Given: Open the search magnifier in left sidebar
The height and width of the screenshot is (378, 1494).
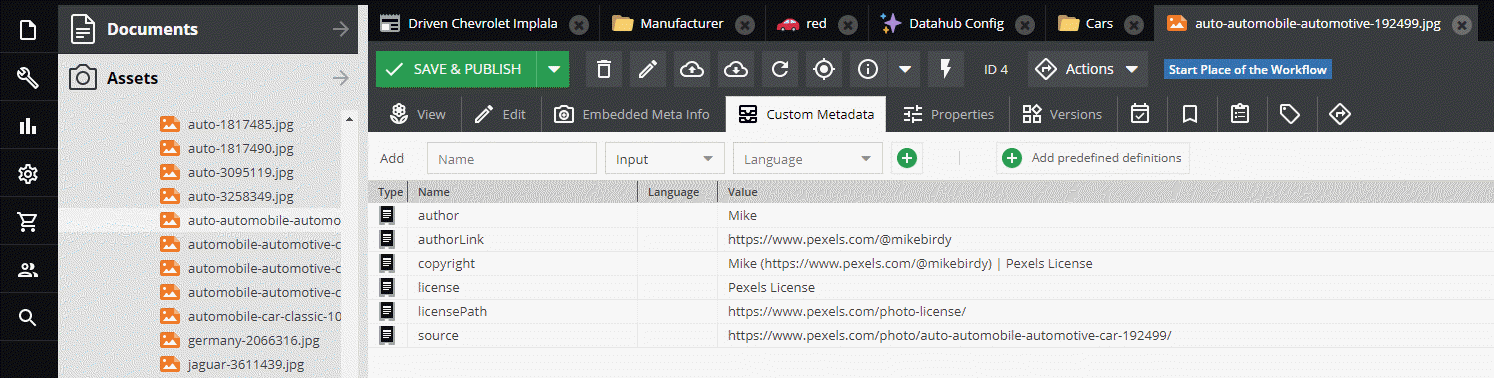Looking at the screenshot, I should (28, 318).
